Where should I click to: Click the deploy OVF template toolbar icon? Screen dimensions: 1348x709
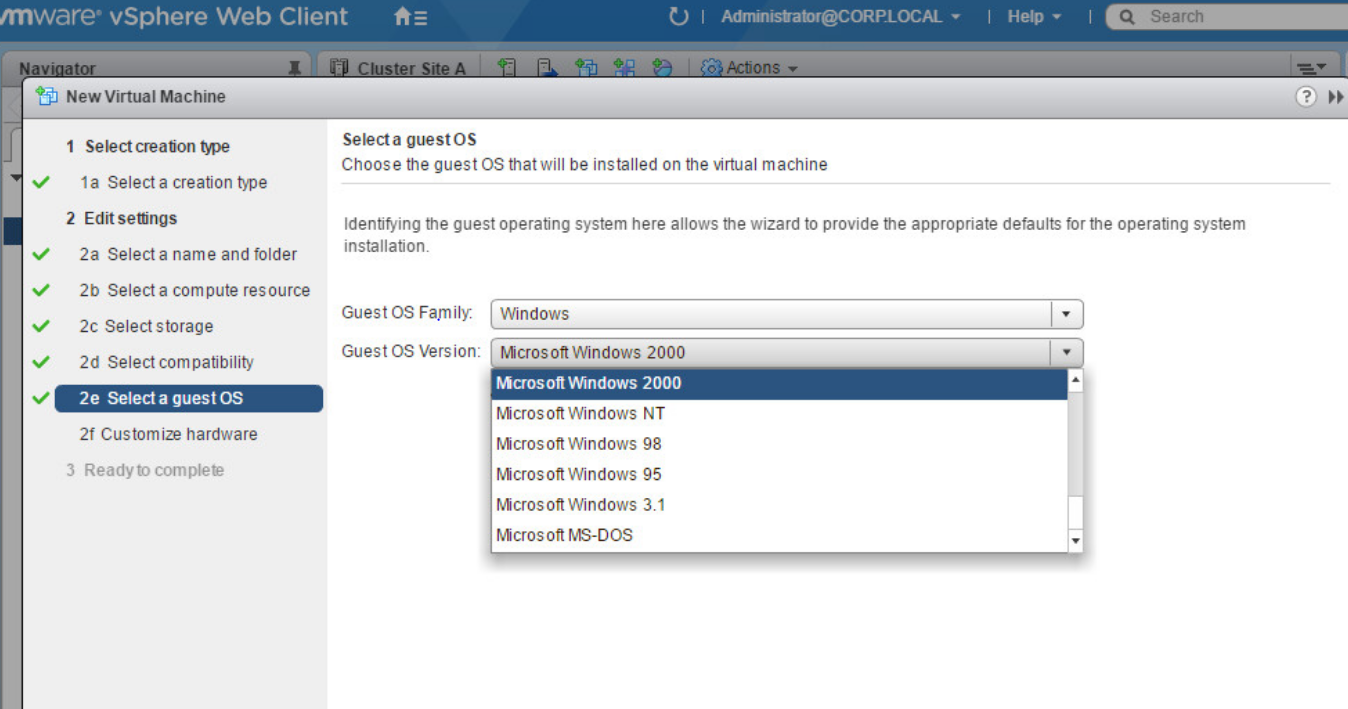[x=662, y=68]
